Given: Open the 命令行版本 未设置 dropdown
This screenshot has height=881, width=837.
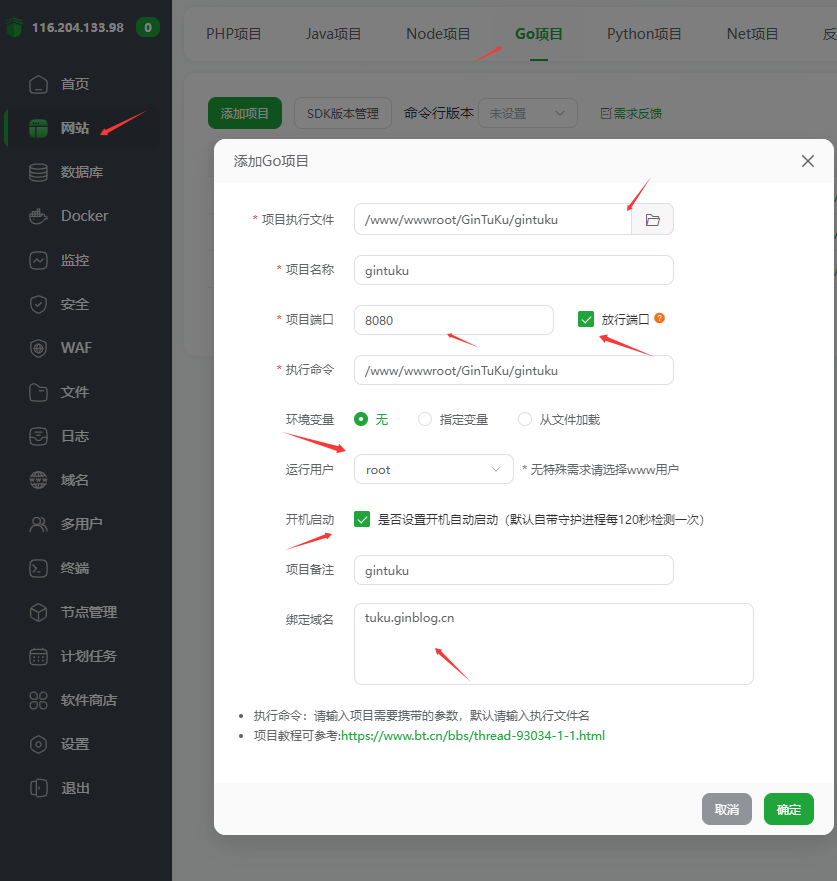Looking at the screenshot, I should [527, 113].
